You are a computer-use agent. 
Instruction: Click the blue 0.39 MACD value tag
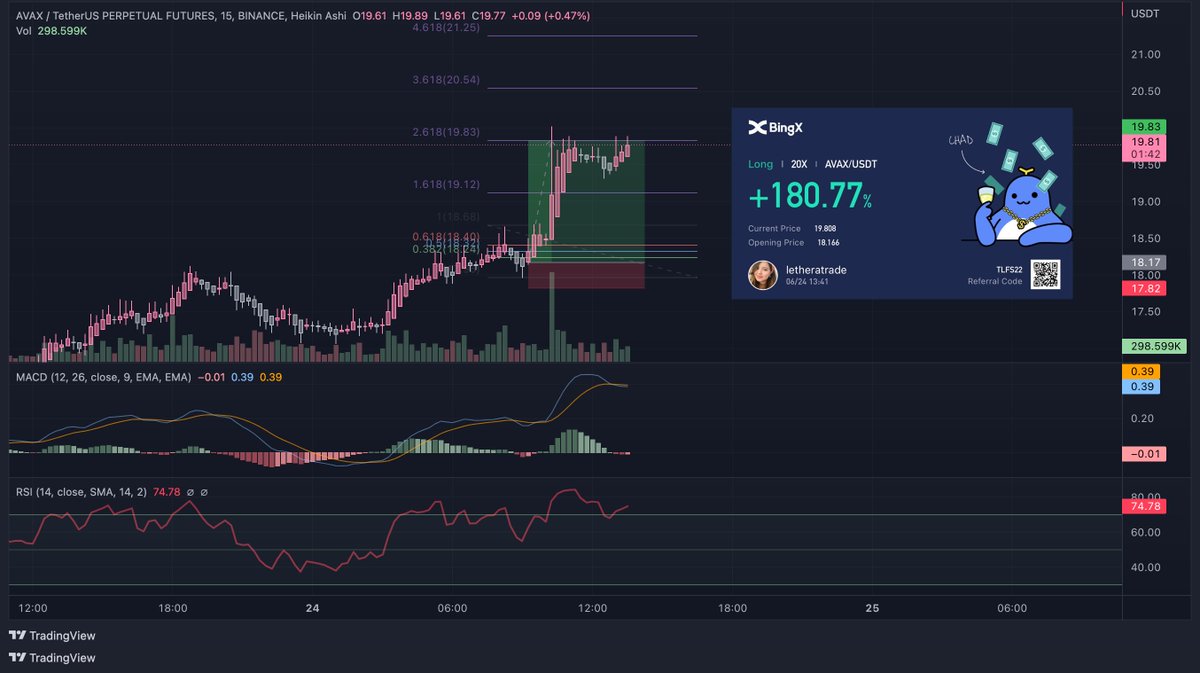(1142, 386)
